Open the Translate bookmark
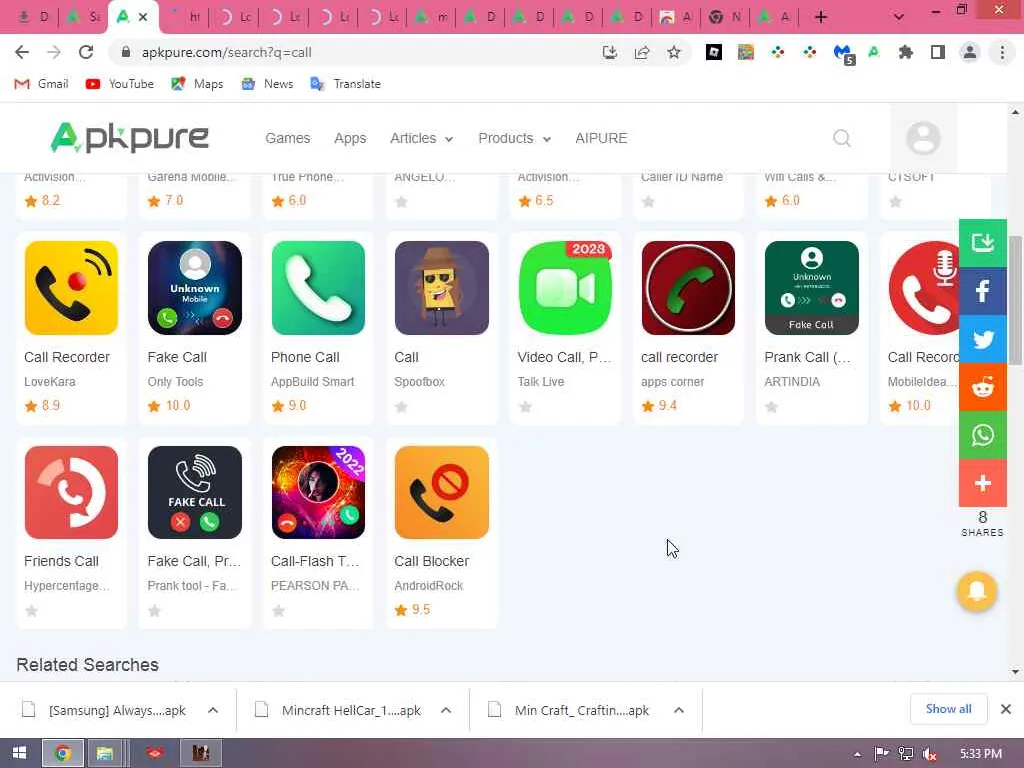1024x768 pixels. (345, 84)
